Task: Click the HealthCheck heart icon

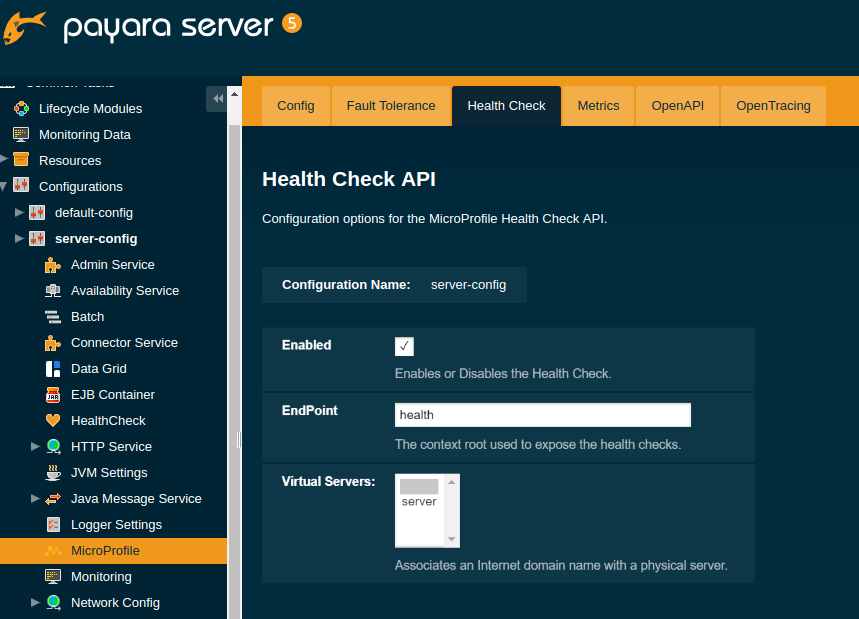Action: 53,421
